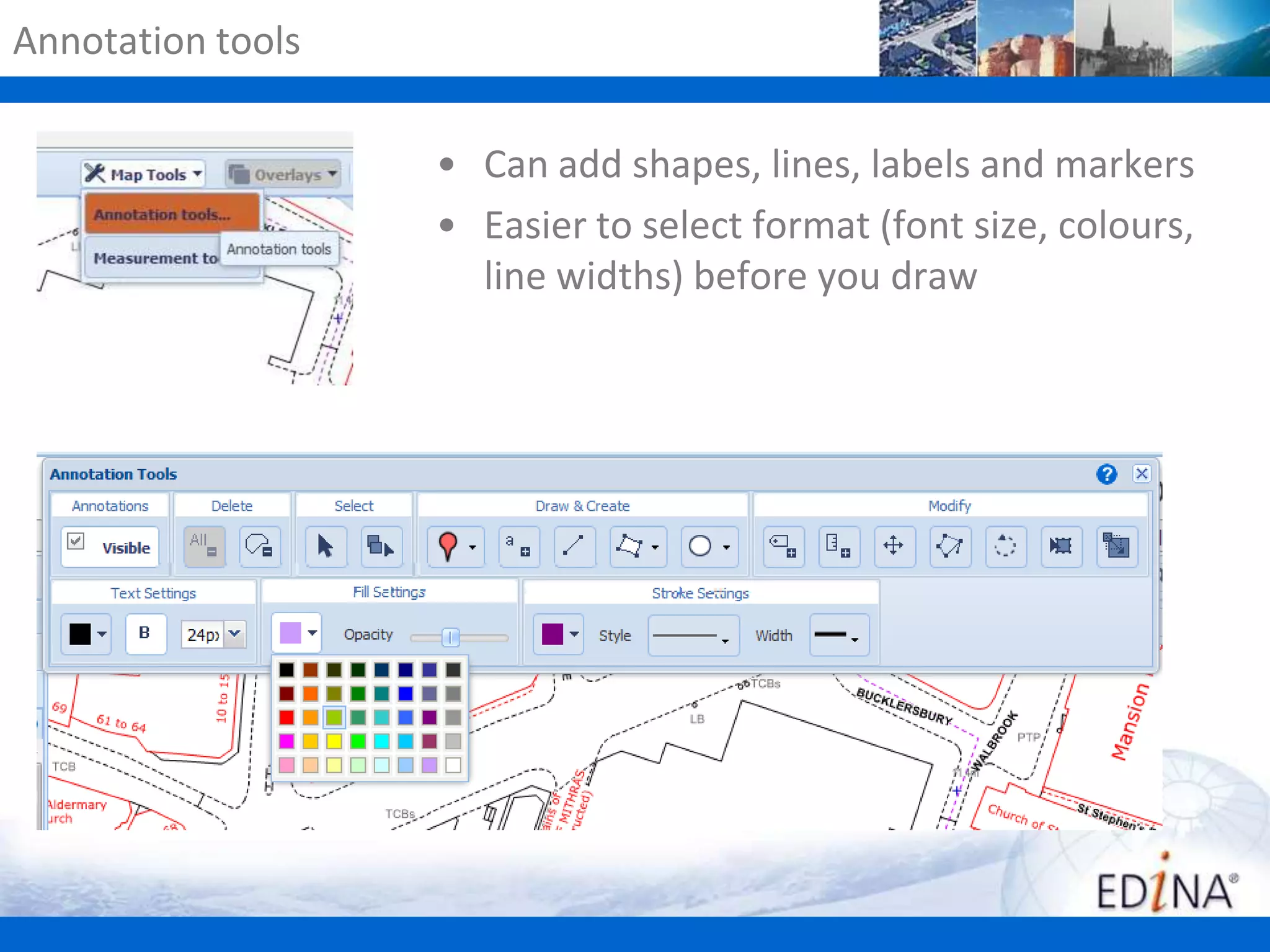
Task: Pick the dark maroon colour swatch
Action: pos(286,694)
